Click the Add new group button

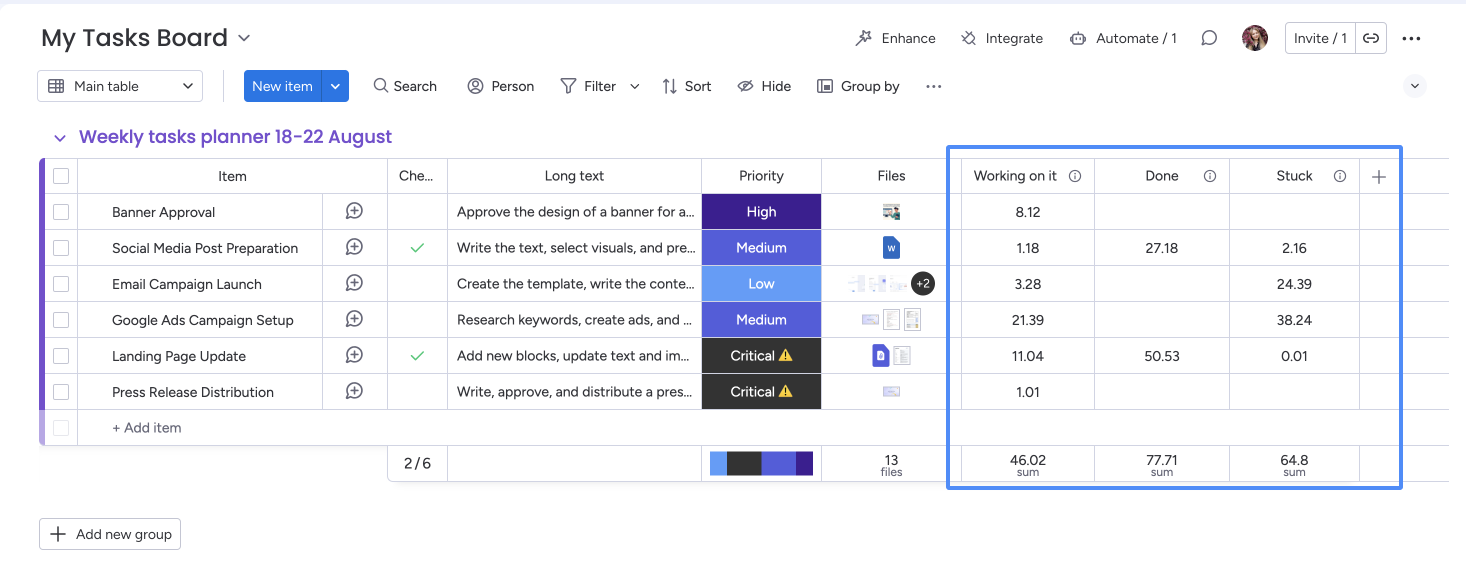110,534
